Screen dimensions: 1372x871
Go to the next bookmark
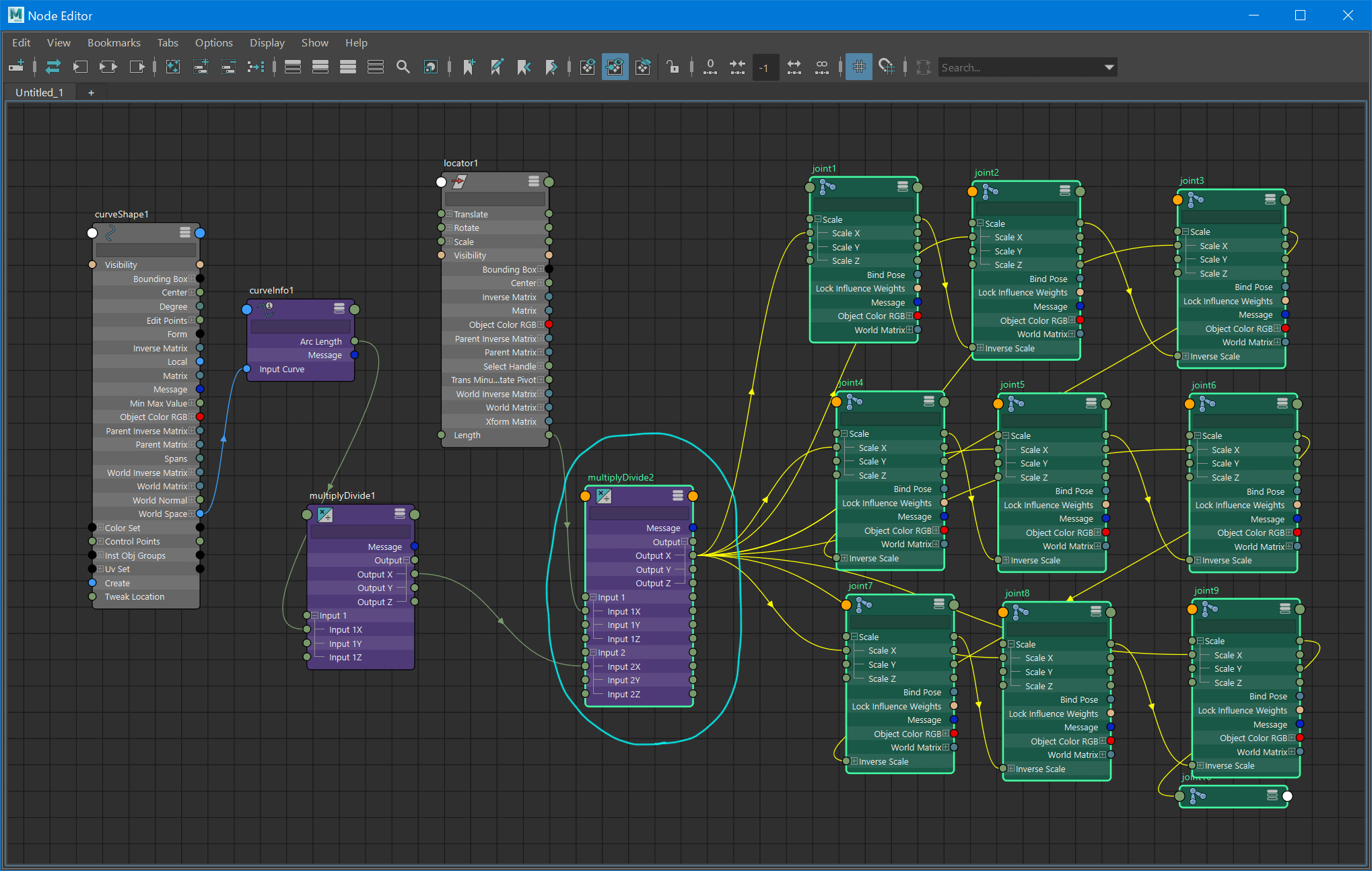coord(551,67)
